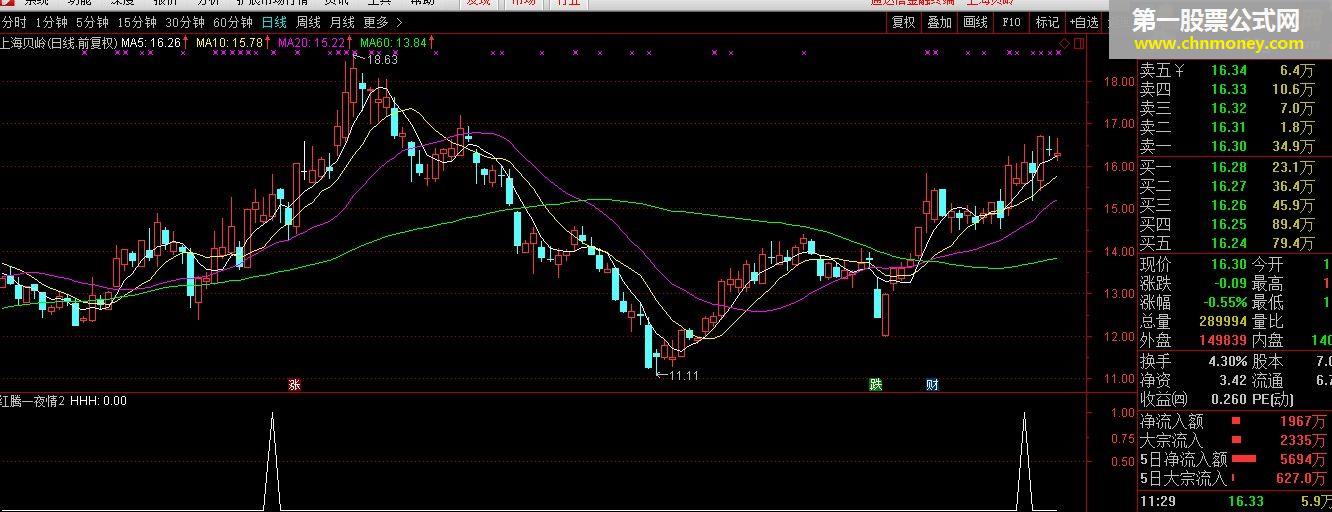Click the 跌 event marker icon
The width and height of the screenshot is (1332, 512).
(875, 384)
